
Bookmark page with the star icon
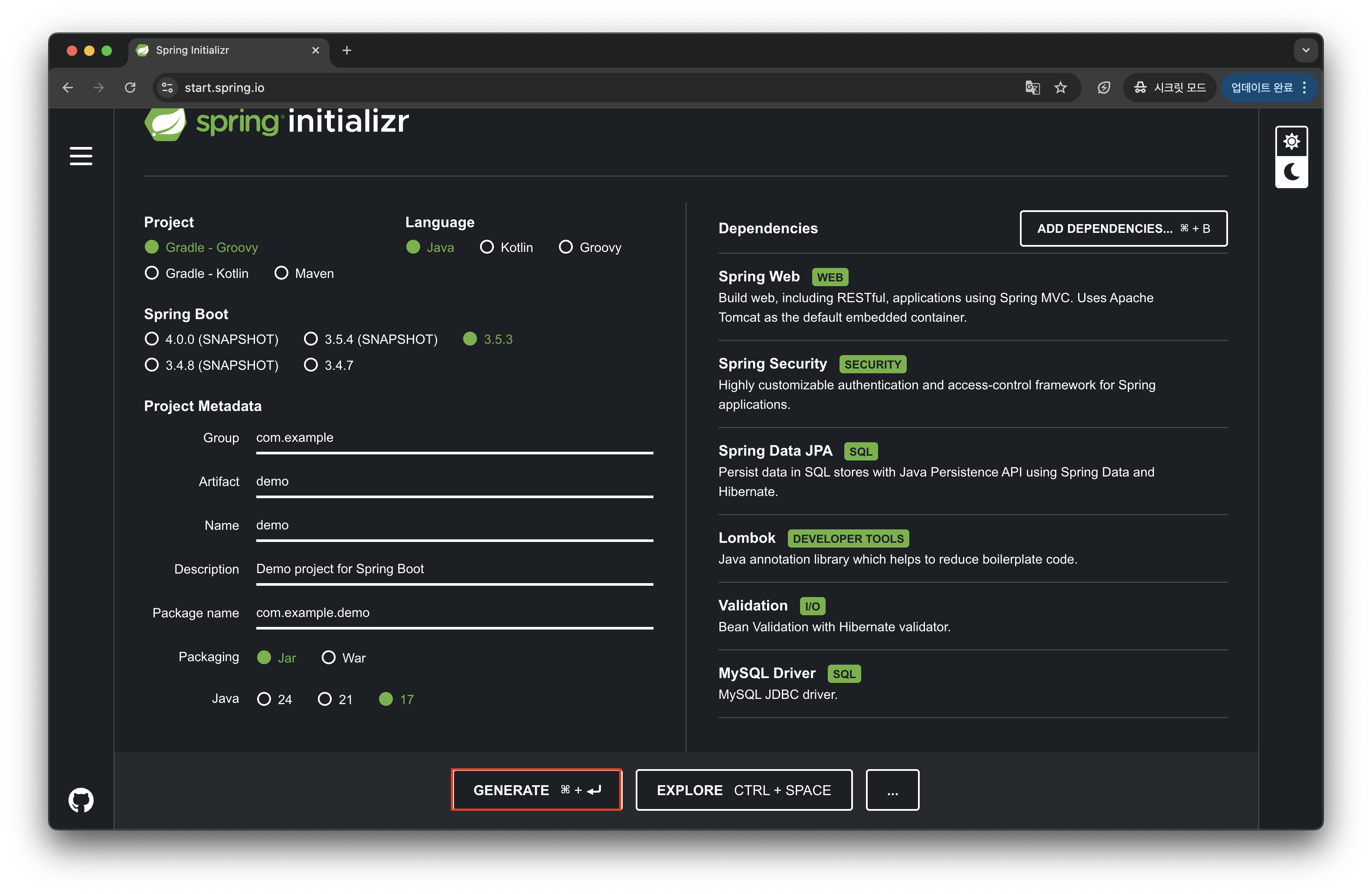[1060, 88]
